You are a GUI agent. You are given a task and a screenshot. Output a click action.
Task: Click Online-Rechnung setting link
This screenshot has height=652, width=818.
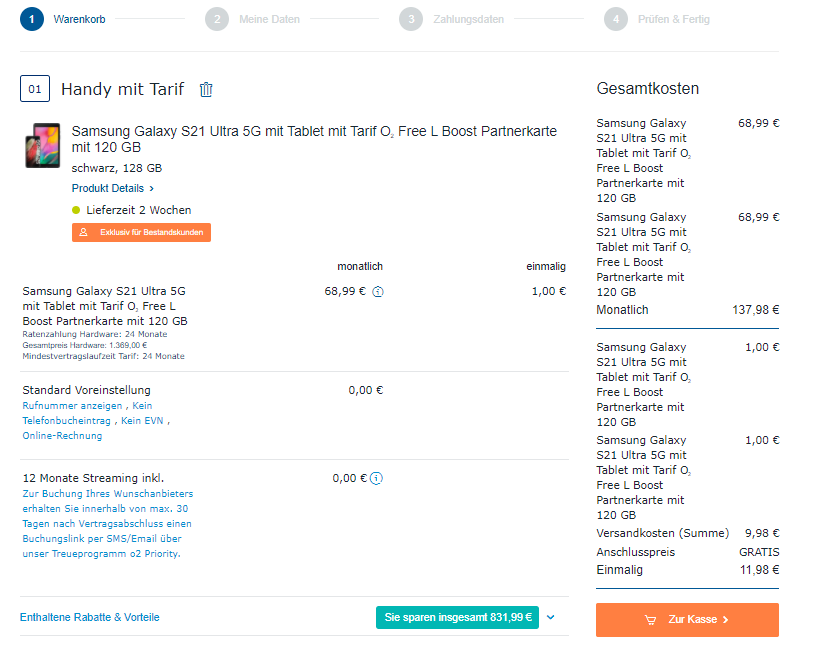pos(62,436)
